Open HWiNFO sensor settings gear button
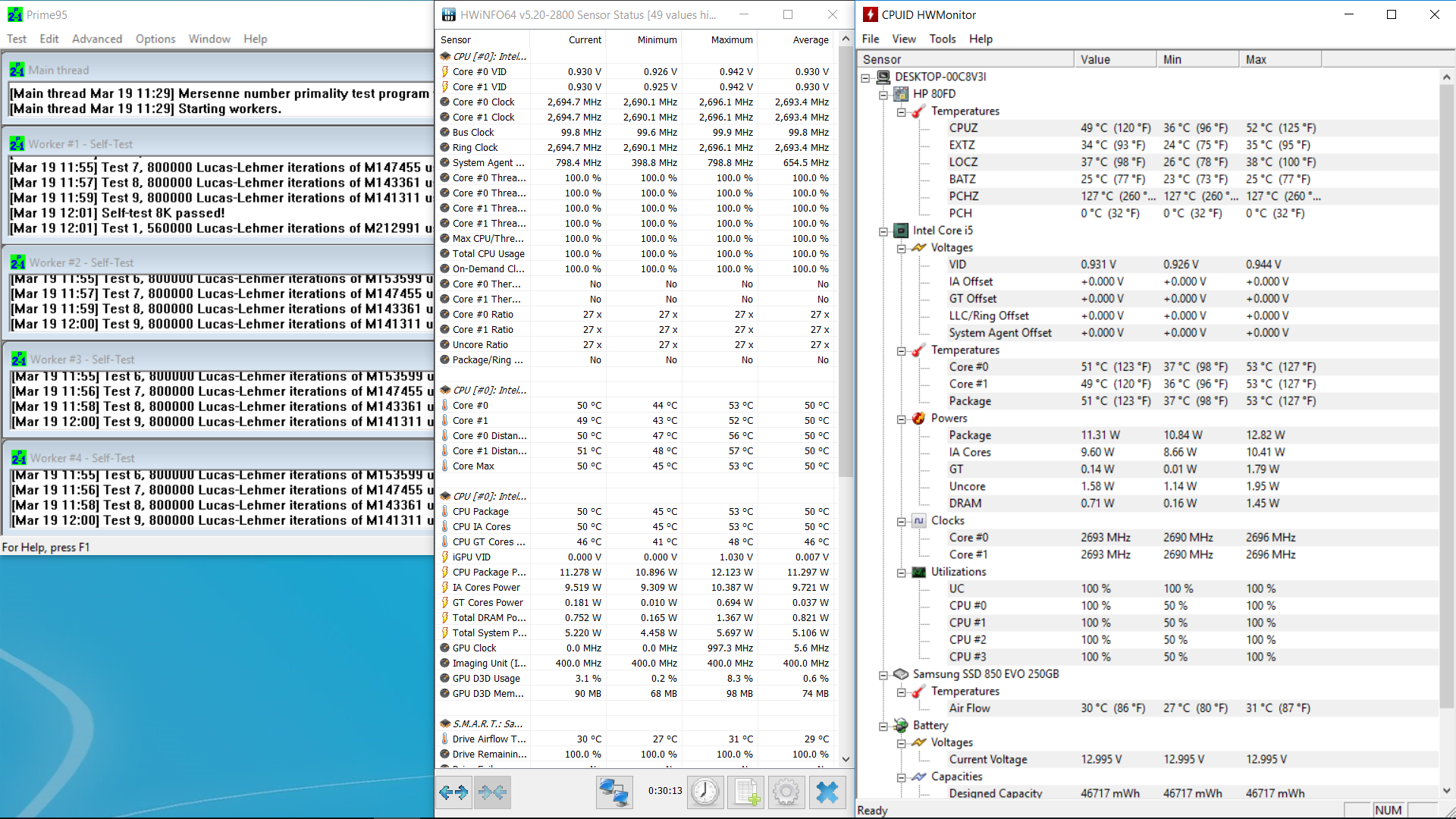The height and width of the screenshot is (819, 1456). click(786, 792)
